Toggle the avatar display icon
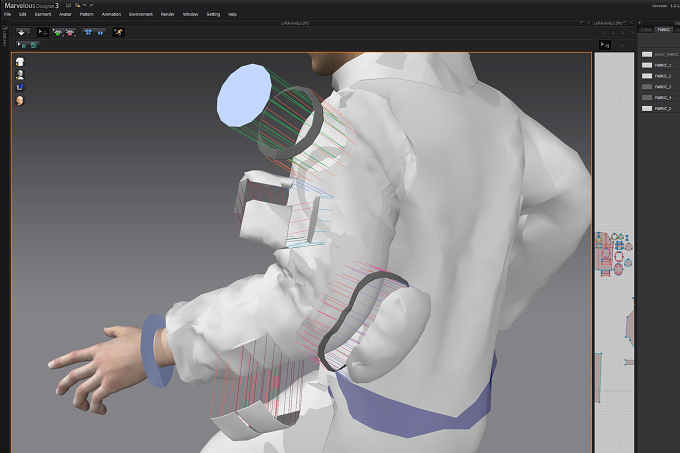 (20, 75)
